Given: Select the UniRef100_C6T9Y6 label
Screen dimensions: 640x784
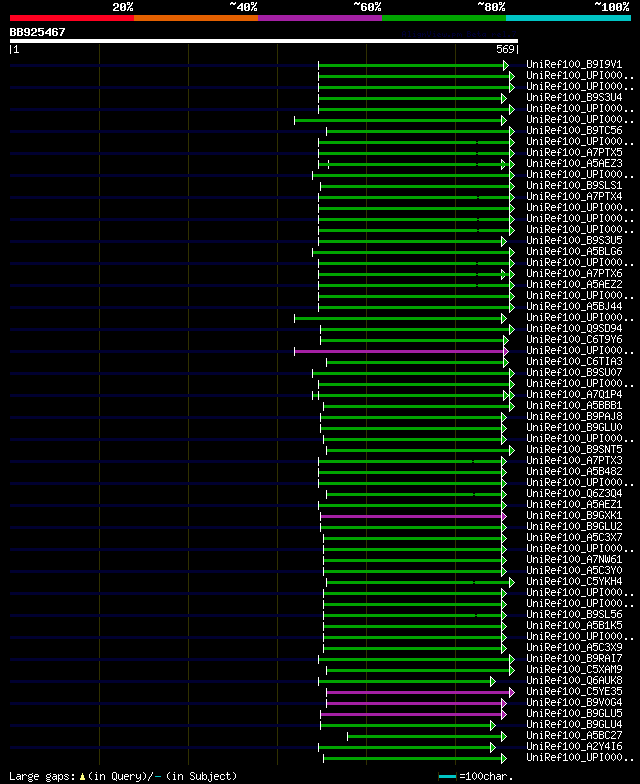Looking at the screenshot, I should (574, 340).
